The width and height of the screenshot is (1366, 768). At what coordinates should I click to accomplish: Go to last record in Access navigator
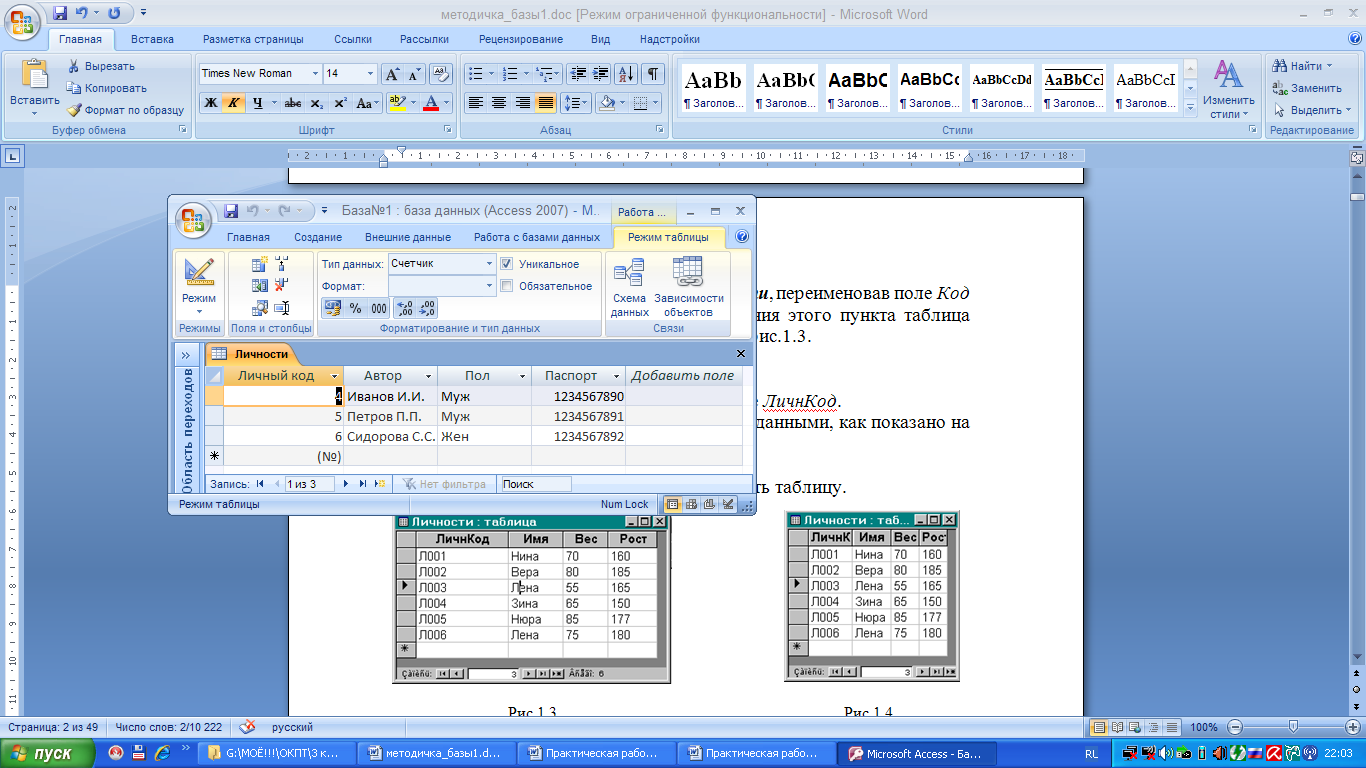coord(362,484)
